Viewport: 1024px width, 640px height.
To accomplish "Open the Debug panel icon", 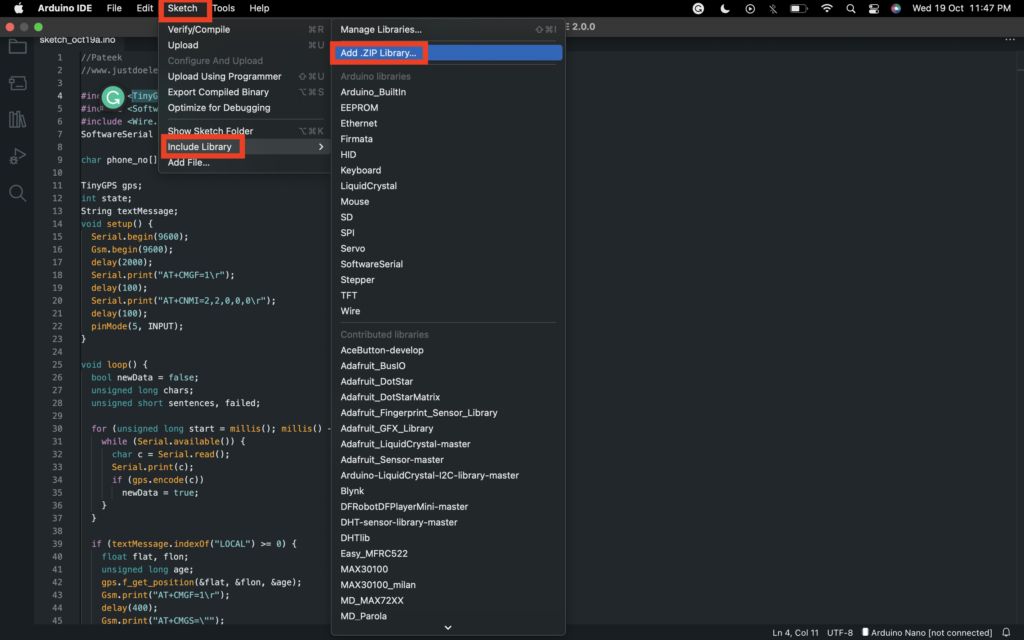I will coord(17,156).
